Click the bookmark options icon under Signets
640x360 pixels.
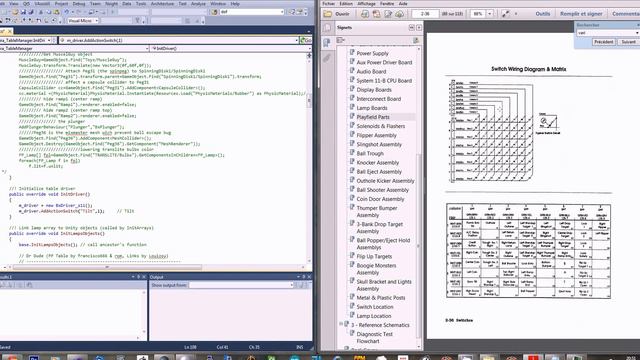pyautogui.click(x=340, y=40)
